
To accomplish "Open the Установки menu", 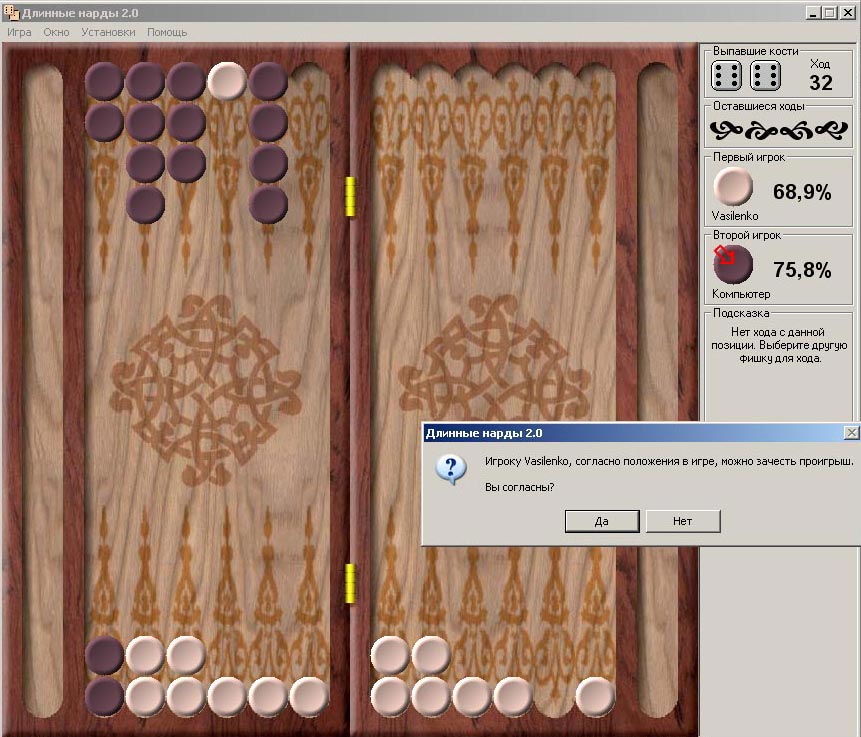I will [x=108, y=32].
